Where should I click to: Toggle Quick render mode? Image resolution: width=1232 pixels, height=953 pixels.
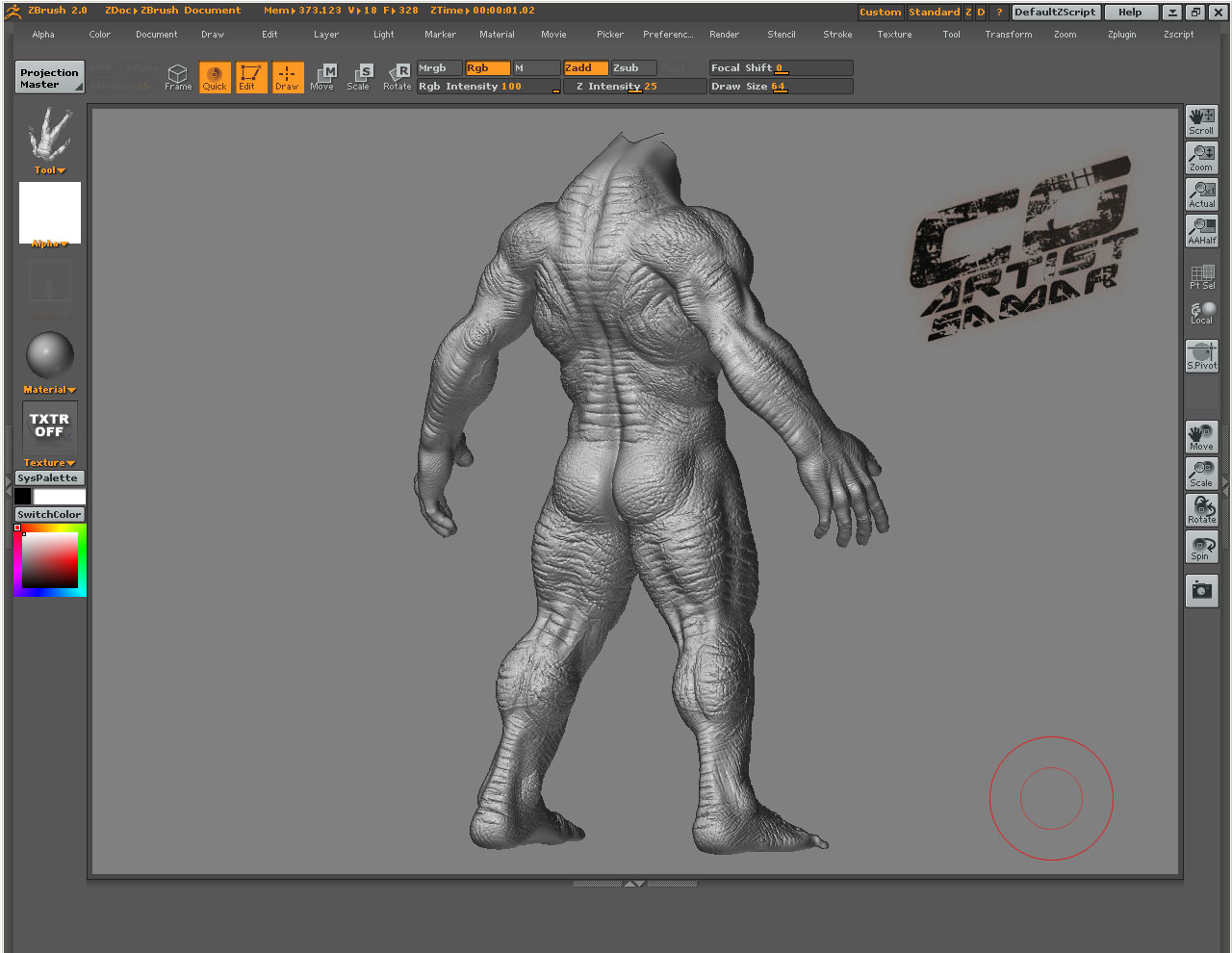[215, 77]
